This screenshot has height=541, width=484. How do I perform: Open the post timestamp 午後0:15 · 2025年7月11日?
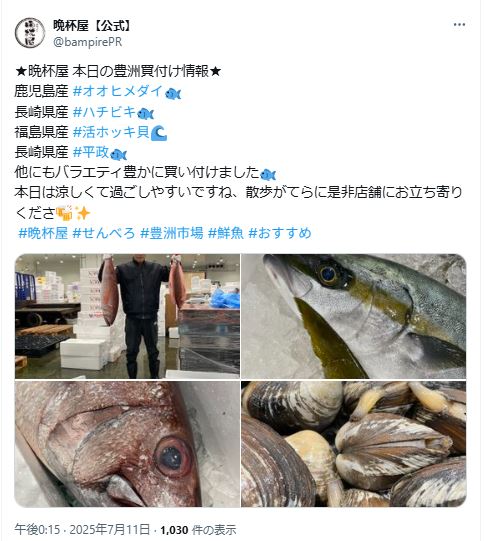(82, 530)
